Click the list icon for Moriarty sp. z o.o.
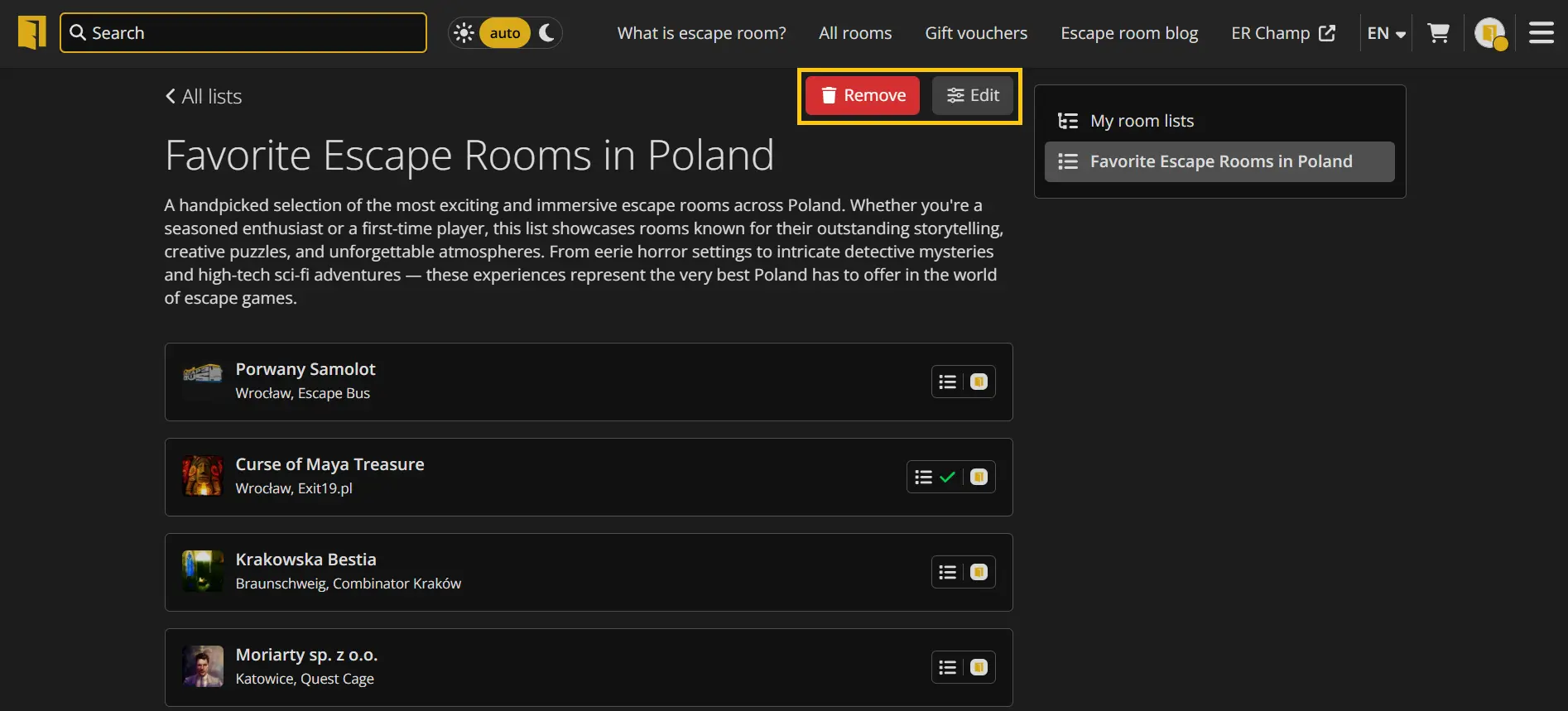1568x711 pixels. pos(947,667)
